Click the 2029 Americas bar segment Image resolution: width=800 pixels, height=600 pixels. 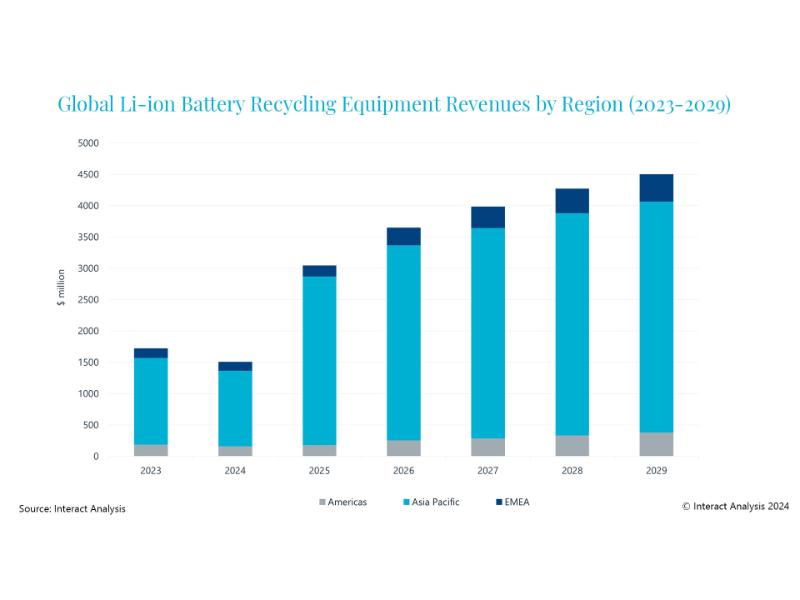coord(656,444)
